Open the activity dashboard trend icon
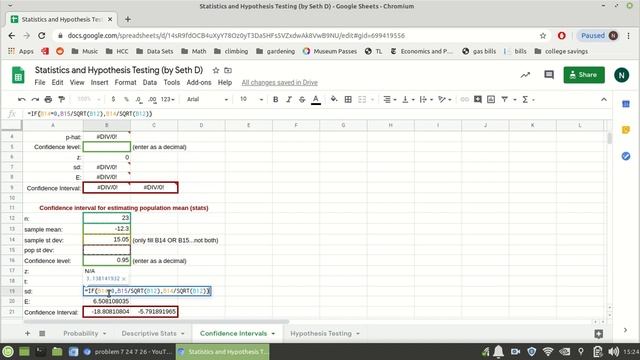640x360 pixels. [525, 75]
